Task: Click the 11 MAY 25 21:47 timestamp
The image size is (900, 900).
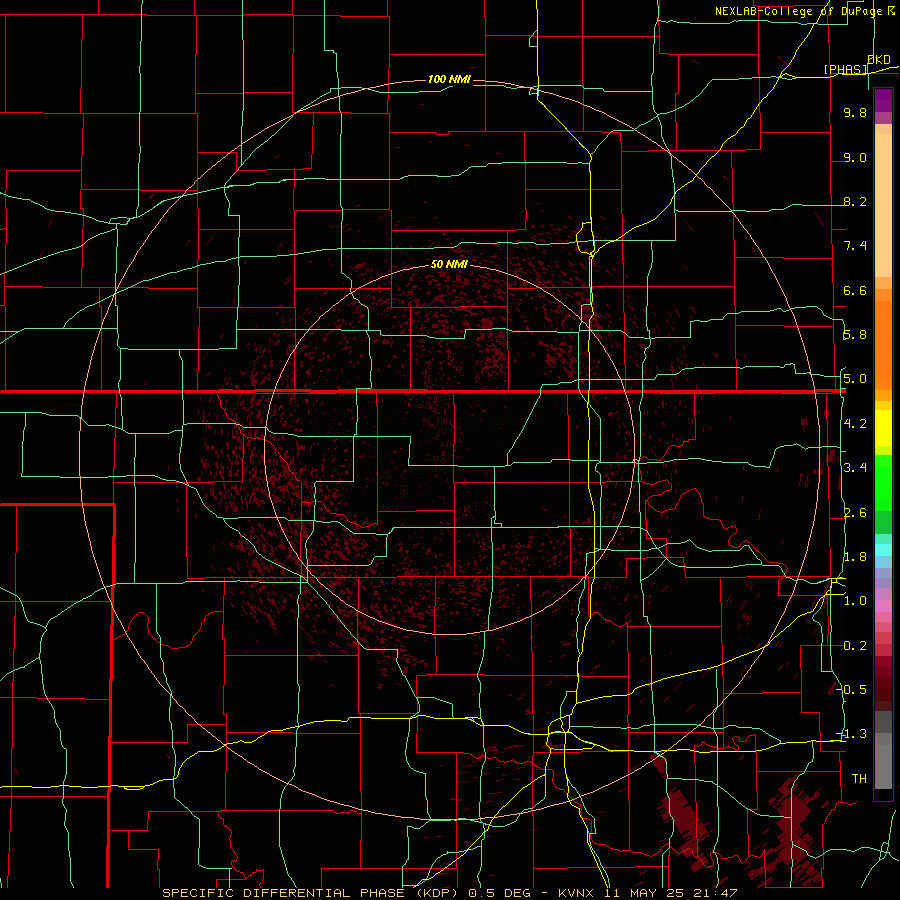Action: (x=670, y=893)
